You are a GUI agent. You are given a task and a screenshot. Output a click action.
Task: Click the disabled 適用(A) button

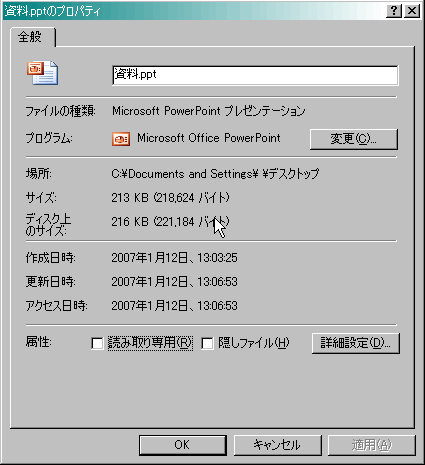372,445
